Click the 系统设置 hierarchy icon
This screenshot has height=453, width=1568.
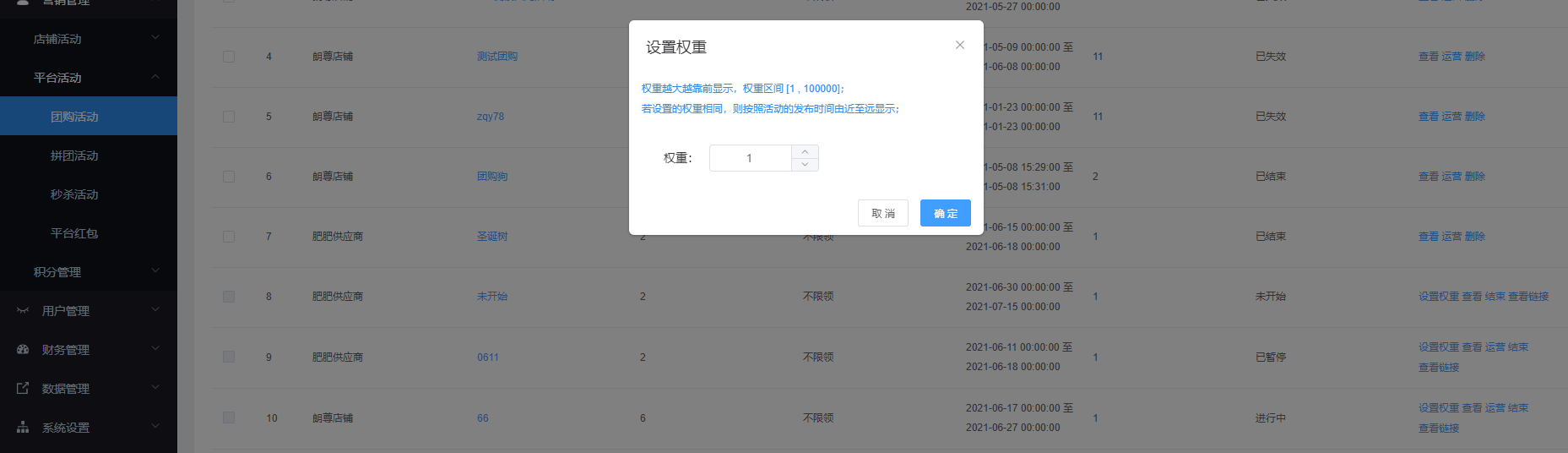point(23,428)
